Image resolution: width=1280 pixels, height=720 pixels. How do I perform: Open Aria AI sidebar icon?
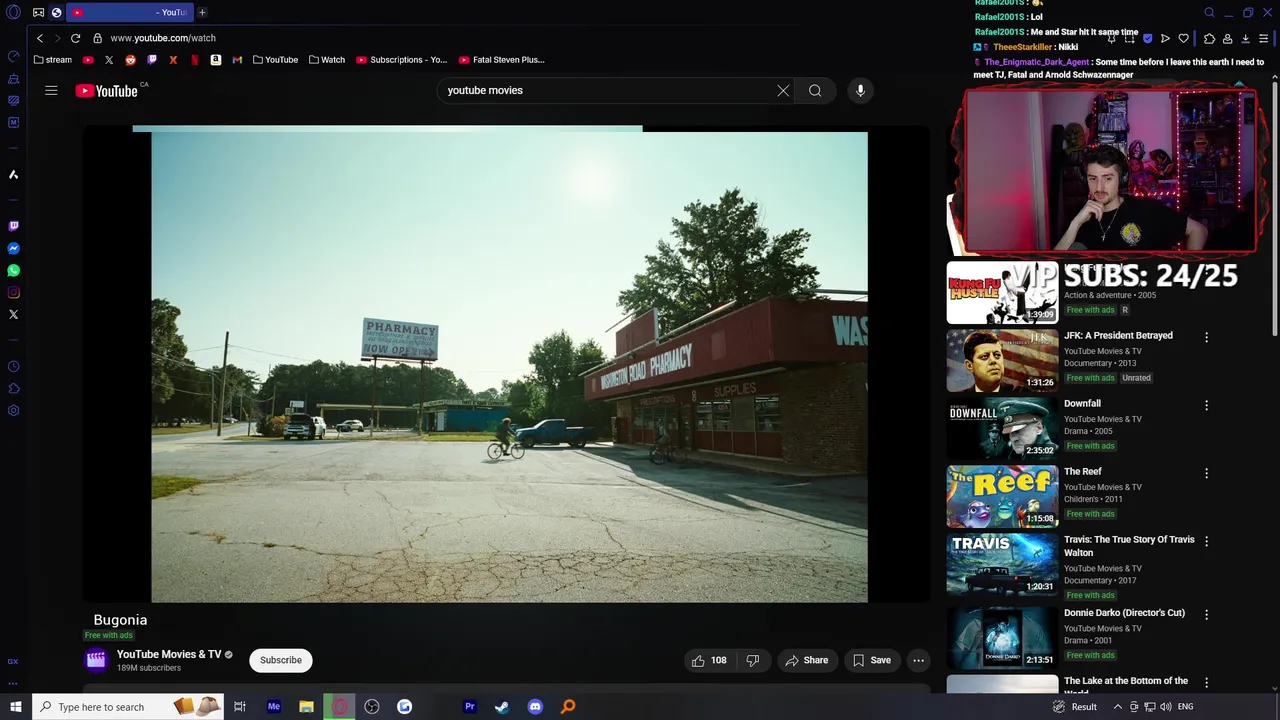tap(14, 174)
